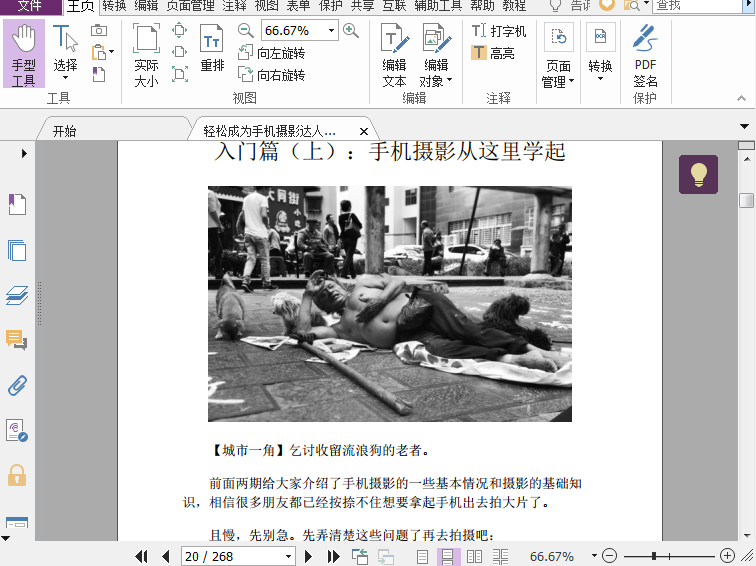Open Page Management (页面管理)
The height and width of the screenshot is (566, 756).
(558, 55)
